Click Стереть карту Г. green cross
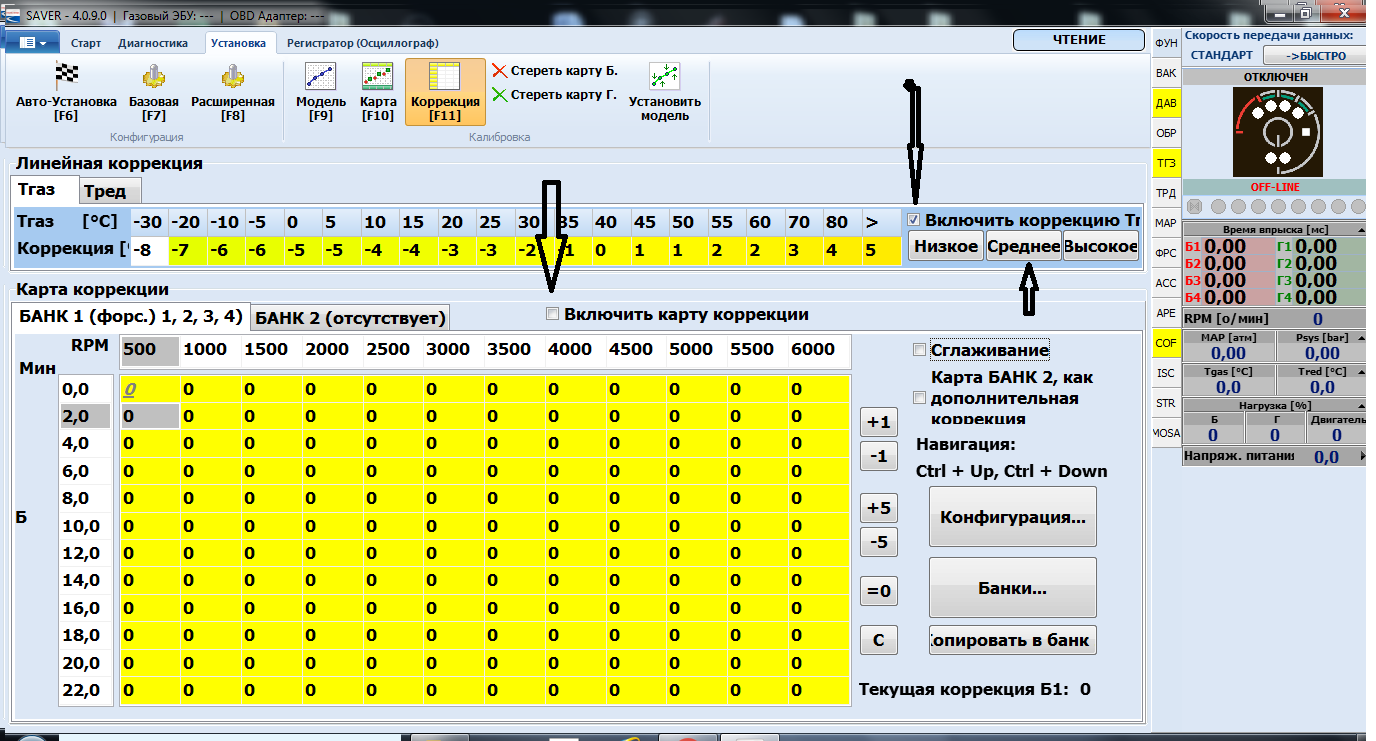1376x741 pixels. point(500,95)
